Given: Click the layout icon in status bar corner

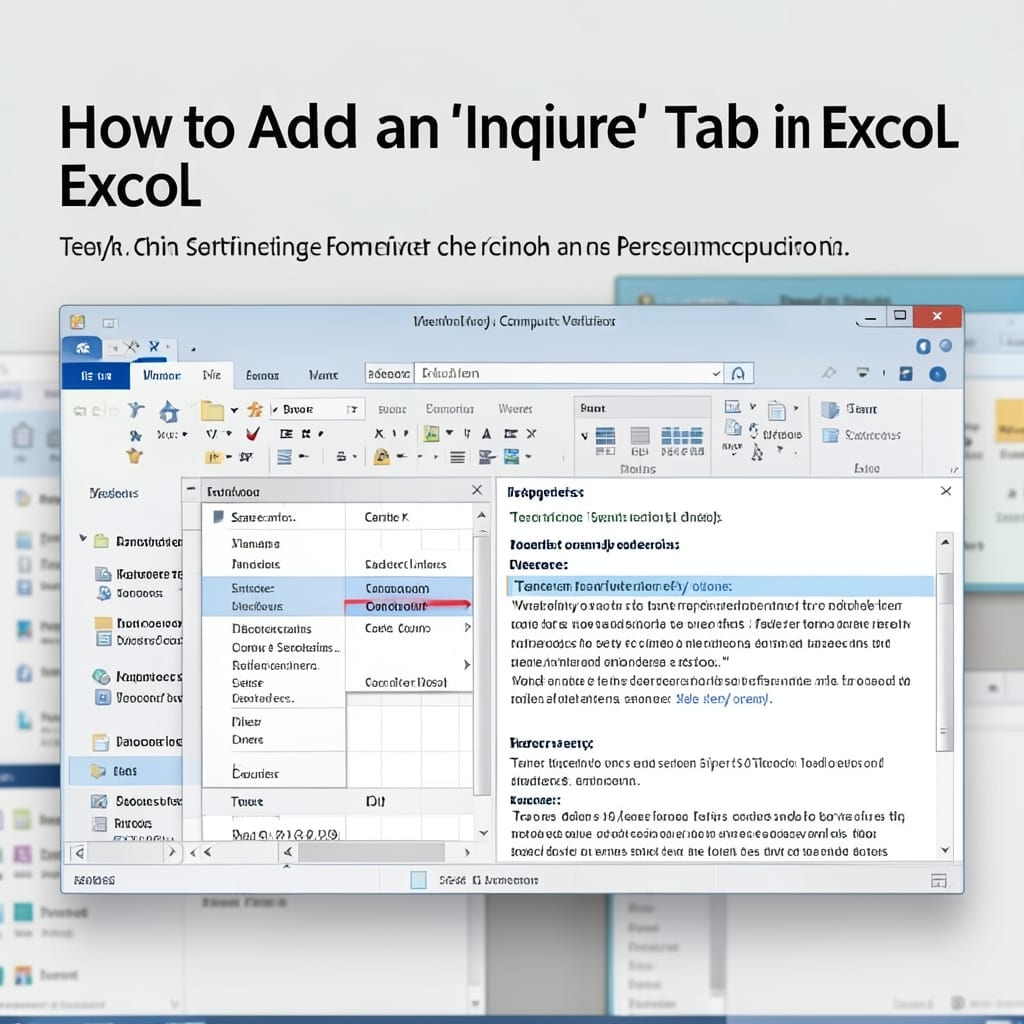Looking at the screenshot, I should 938,880.
